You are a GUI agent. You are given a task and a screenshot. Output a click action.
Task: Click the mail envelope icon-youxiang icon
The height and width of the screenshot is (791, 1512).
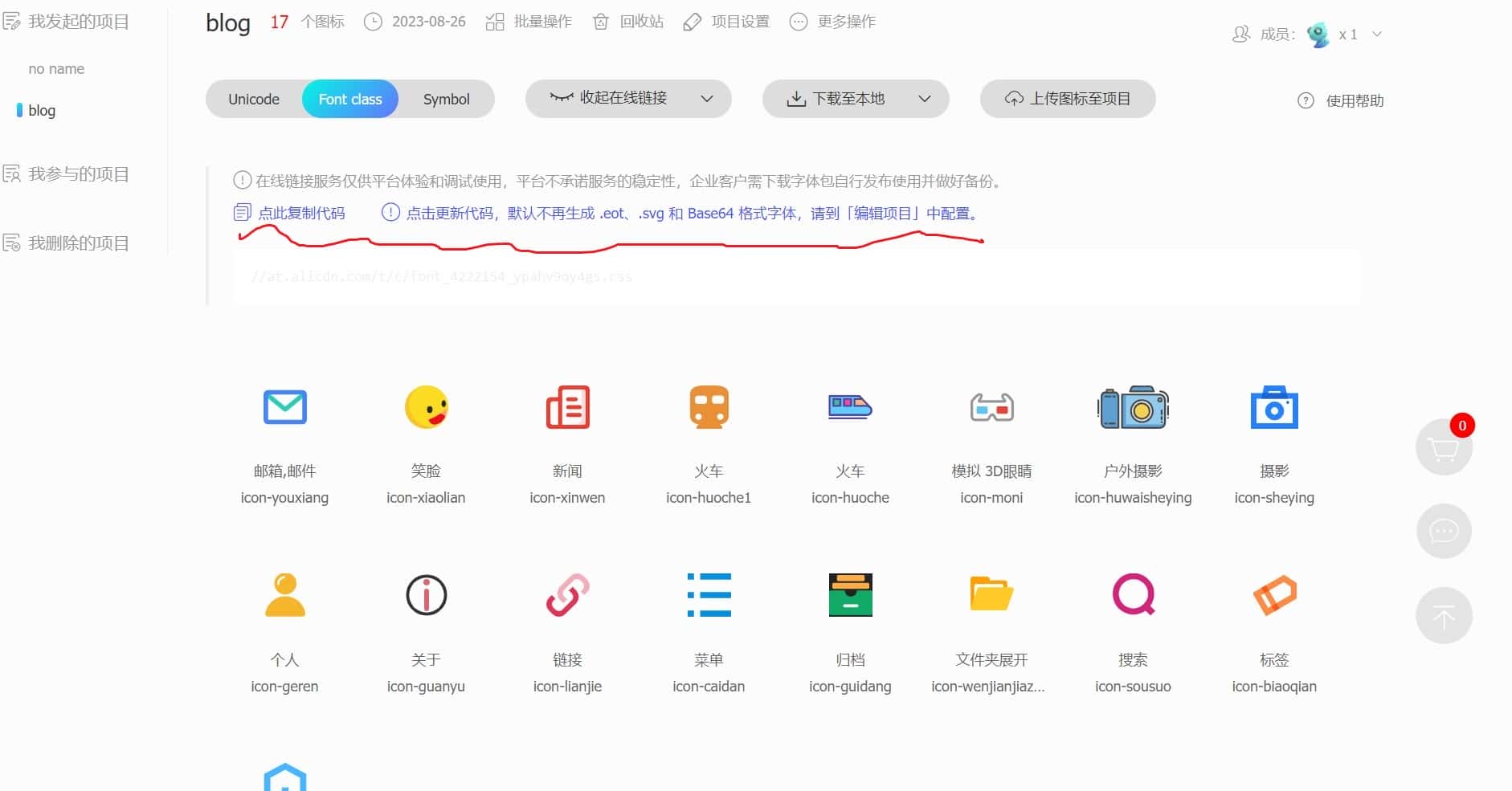click(284, 407)
